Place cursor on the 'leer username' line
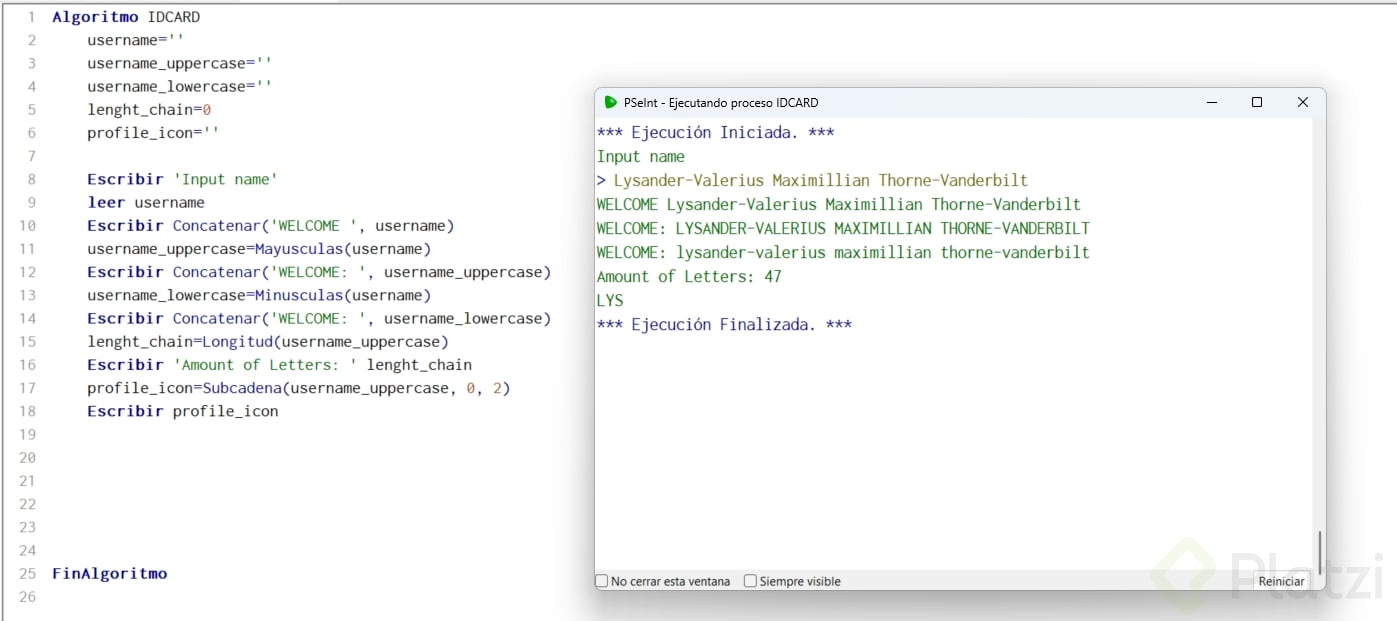 tap(145, 202)
